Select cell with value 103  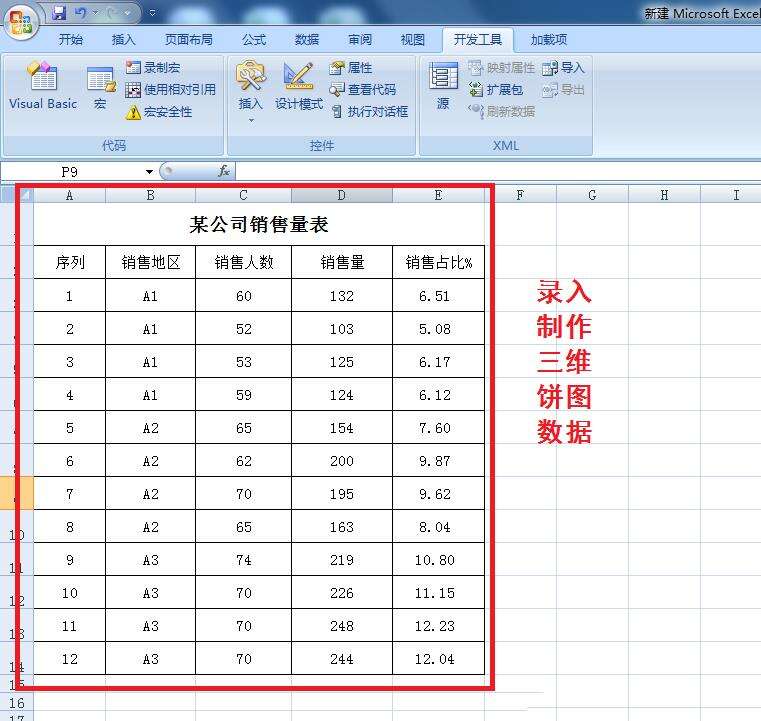point(342,328)
